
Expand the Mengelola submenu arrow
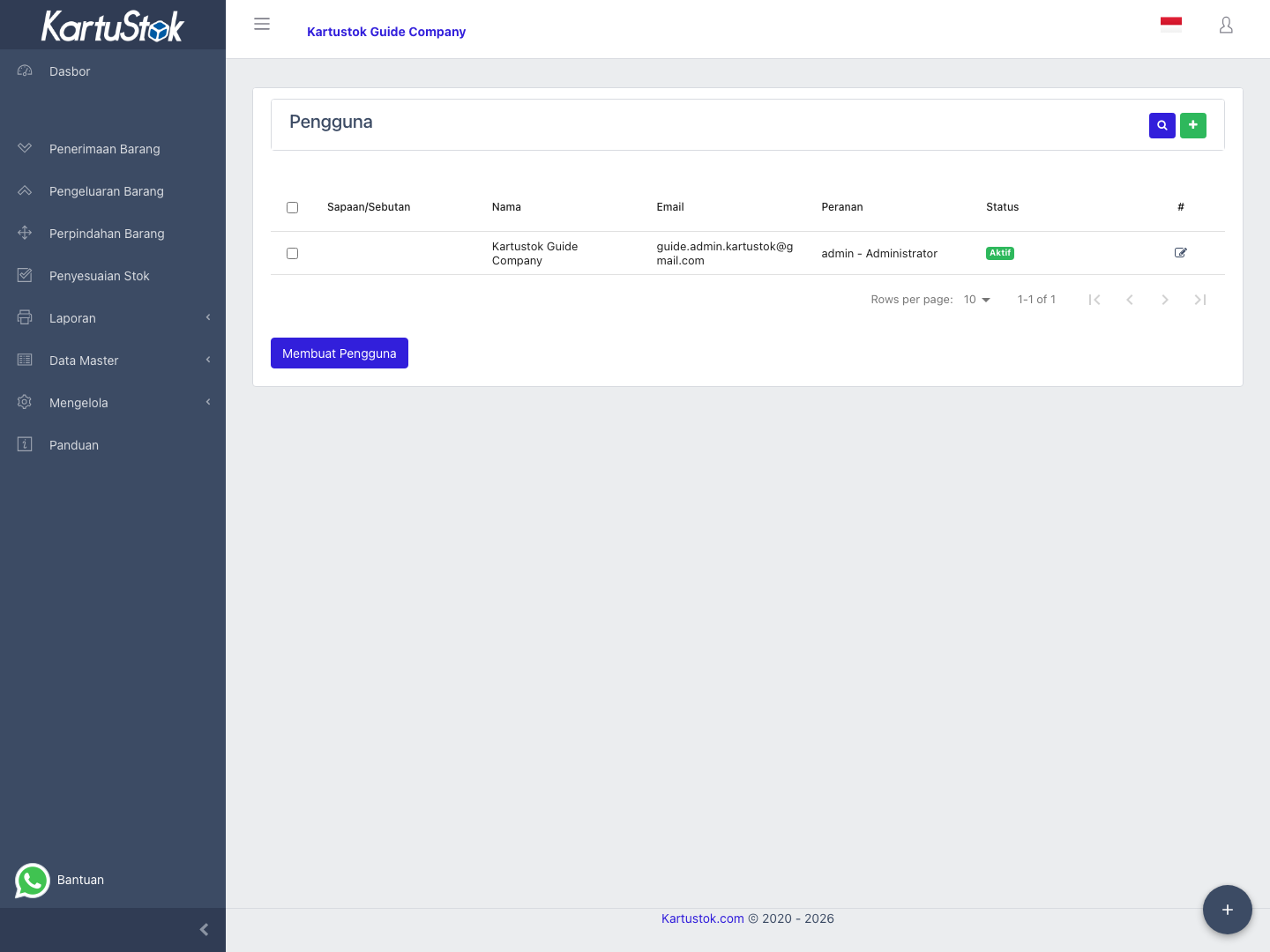click(x=208, y=402)
